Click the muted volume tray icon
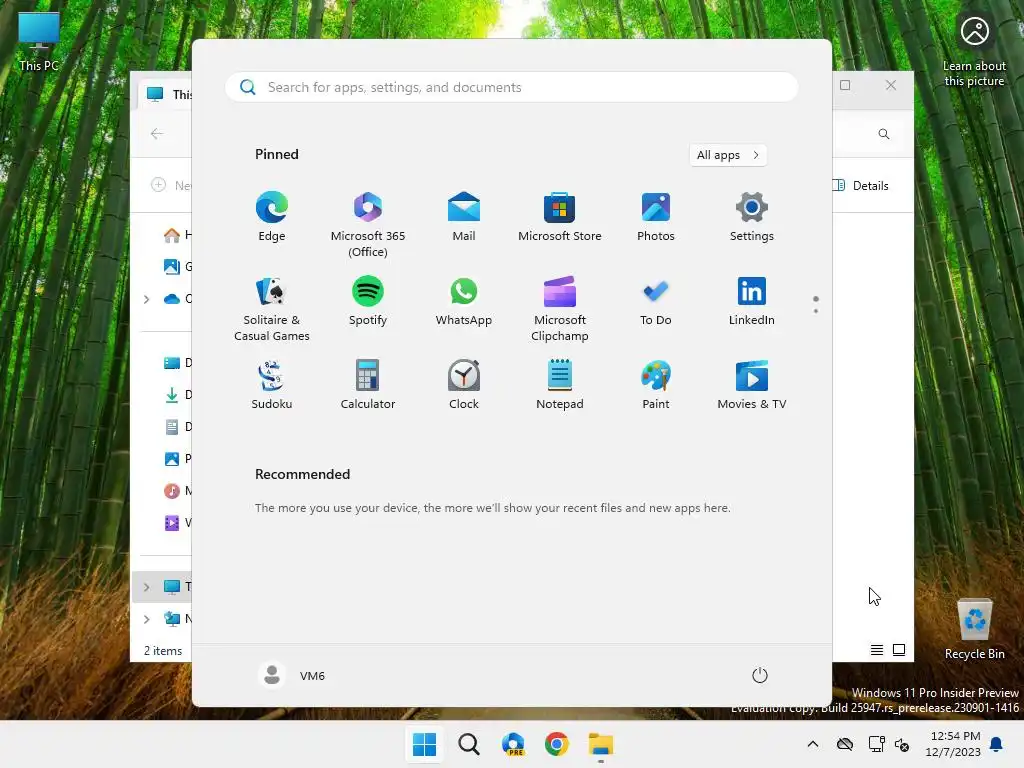Viewport: 1024px width, 768px height. coord(902,744)
